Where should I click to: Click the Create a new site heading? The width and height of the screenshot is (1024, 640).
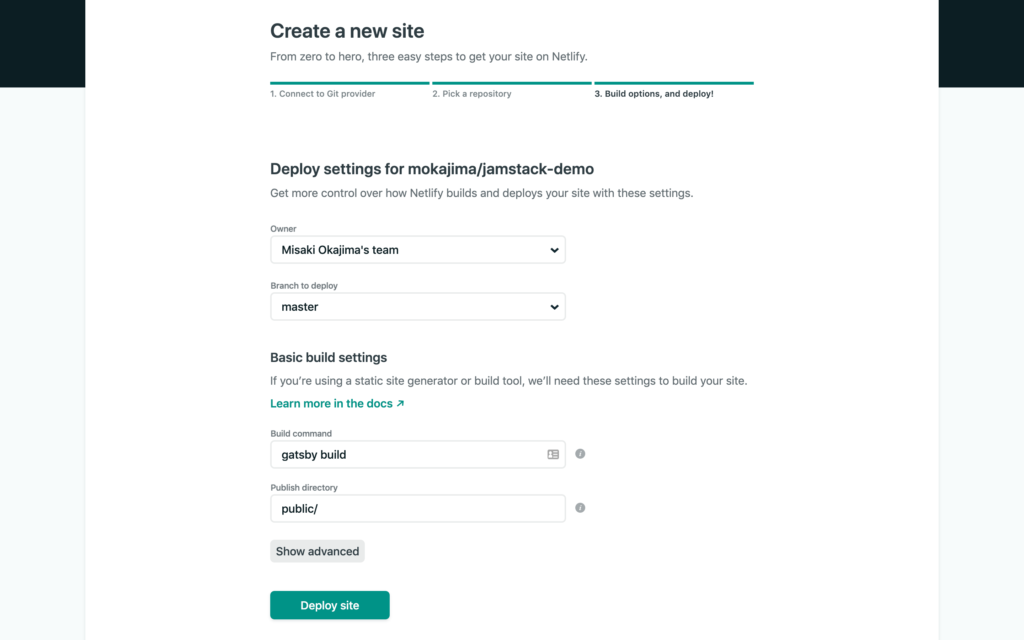click(347, 31)
